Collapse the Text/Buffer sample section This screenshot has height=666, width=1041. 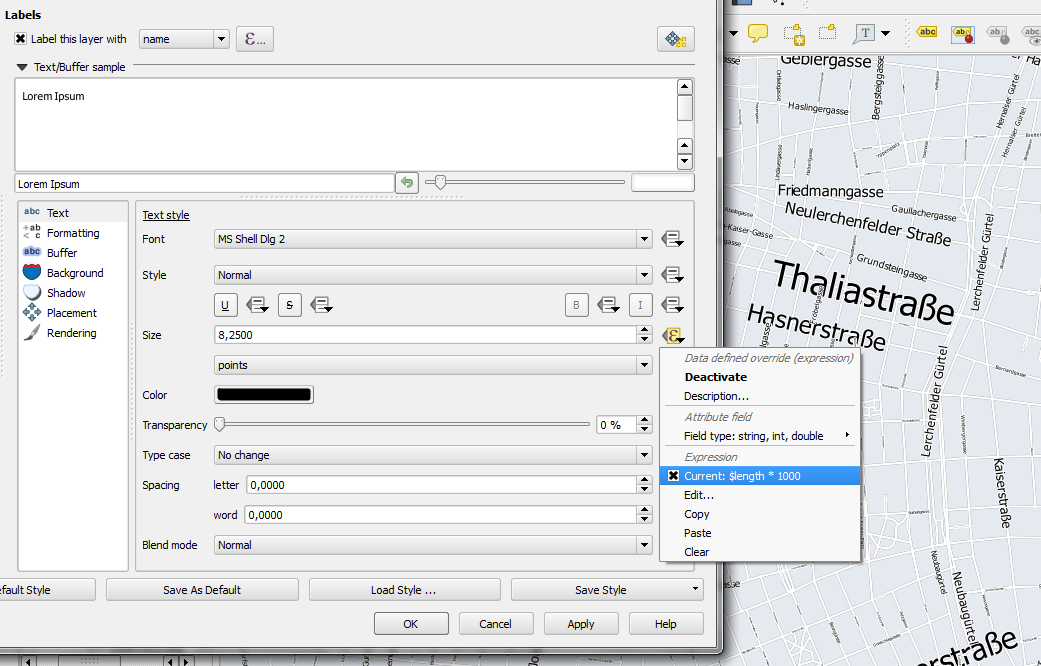(x=23, y=67)
